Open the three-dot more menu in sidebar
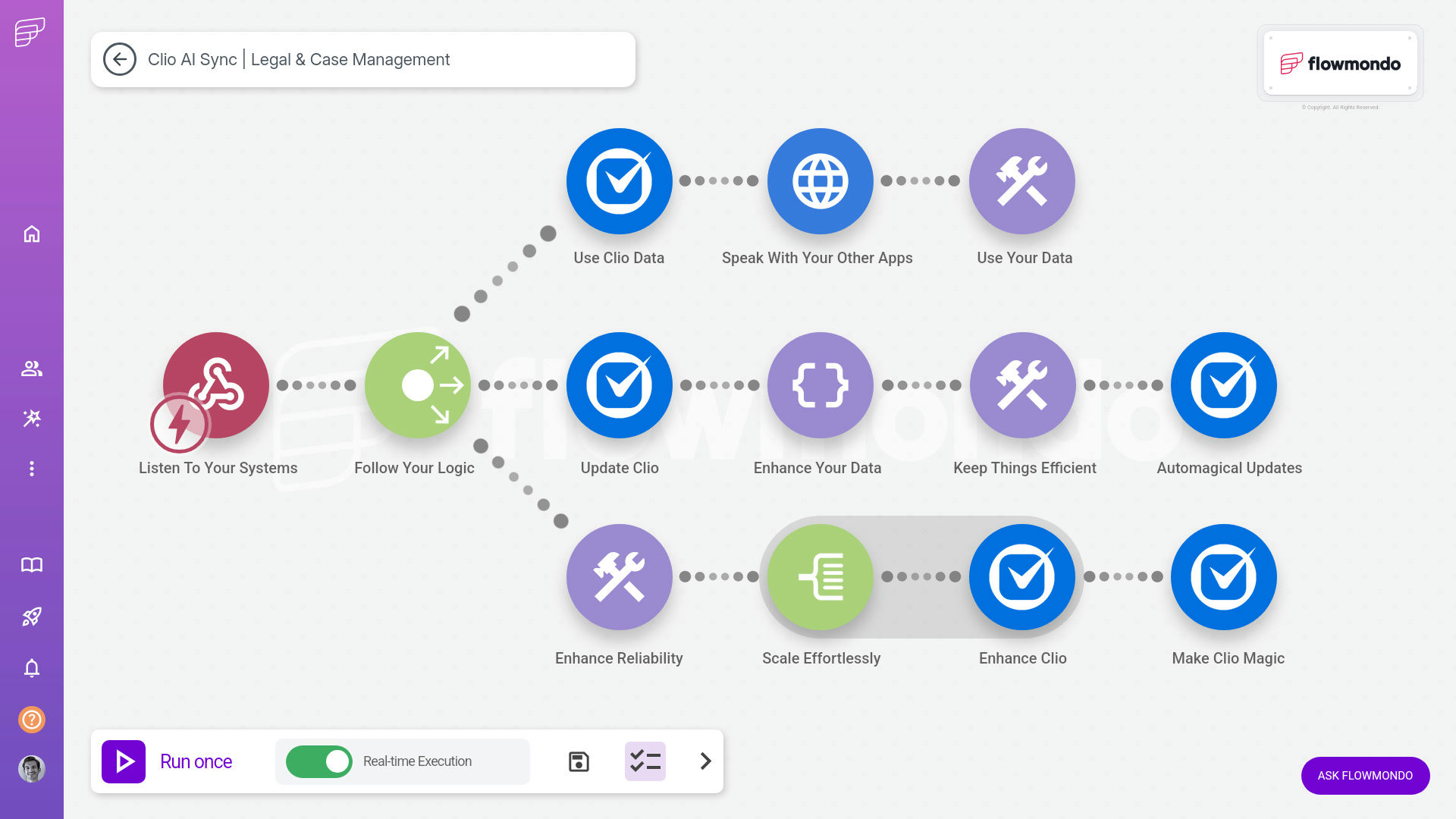This screenshot has width=1456, height=819. click(32, 469)
